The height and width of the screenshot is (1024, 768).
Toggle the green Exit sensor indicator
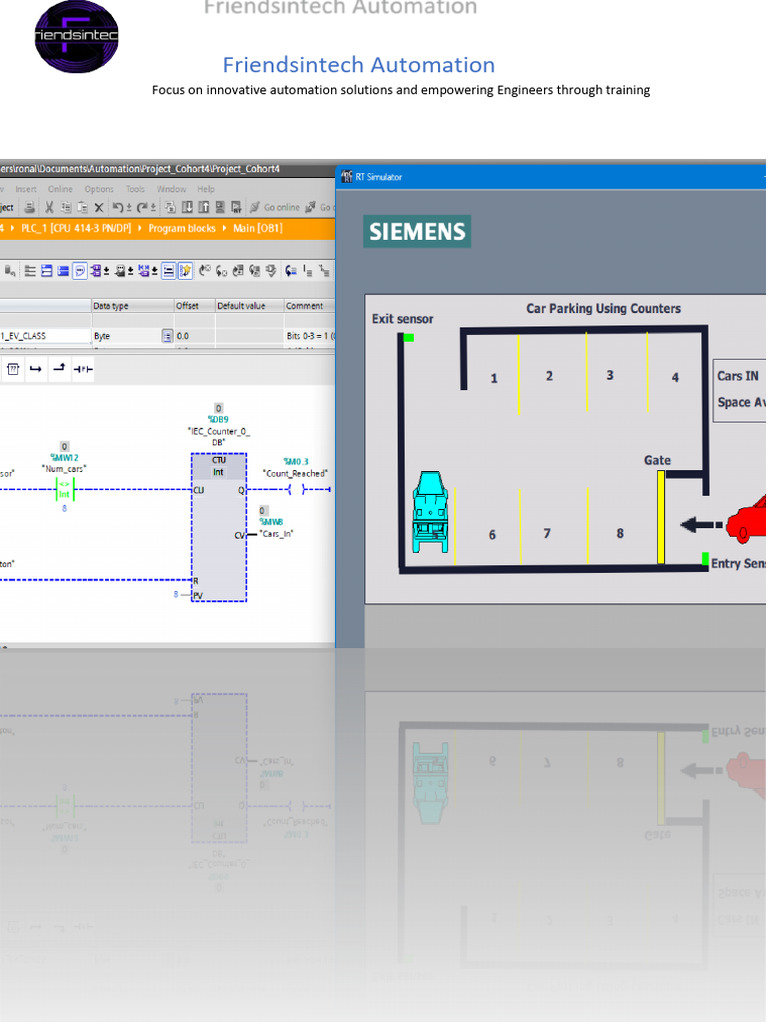pyautogui.click(x=408, y=338)
